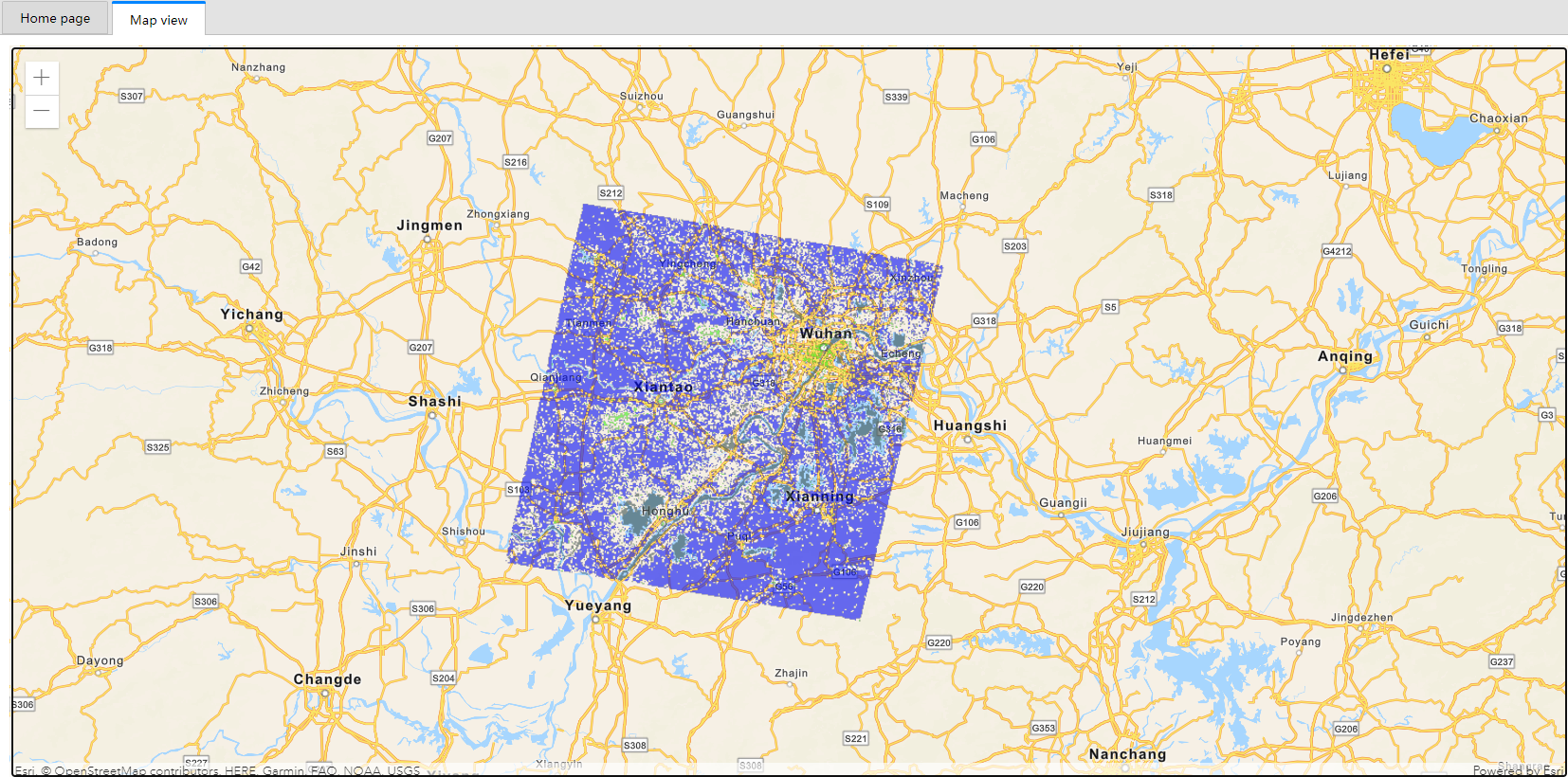Click the S216 road shield

[516, 162]
